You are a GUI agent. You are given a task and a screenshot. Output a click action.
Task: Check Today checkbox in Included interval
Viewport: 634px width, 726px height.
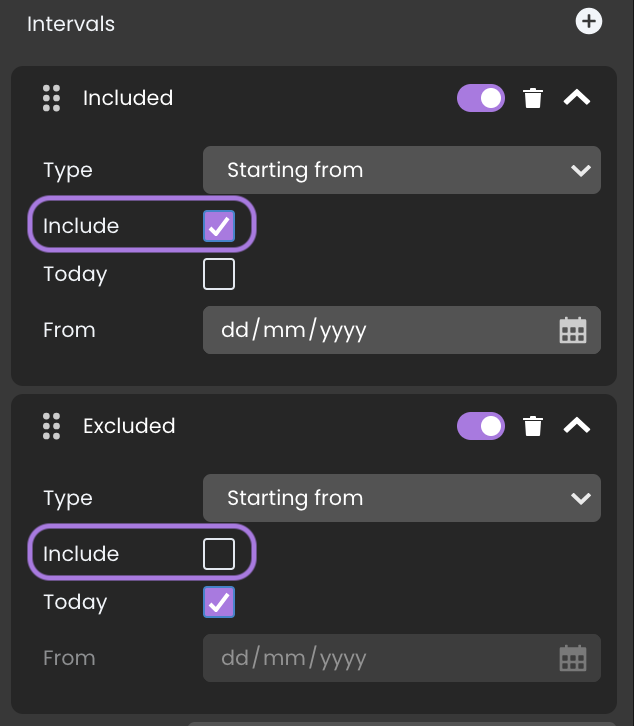pyautogui.click(x=219, y=274)
